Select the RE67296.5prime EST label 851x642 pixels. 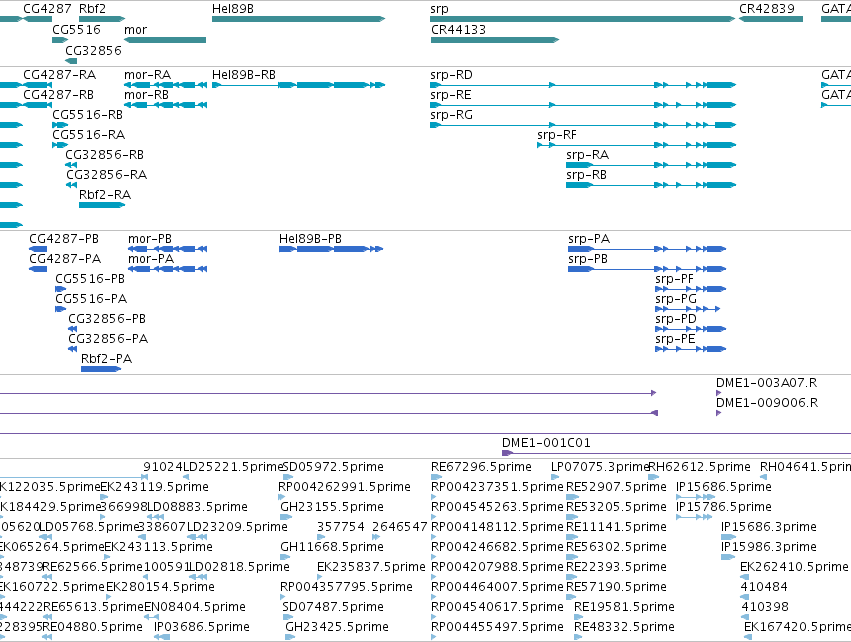pos(481,467)
